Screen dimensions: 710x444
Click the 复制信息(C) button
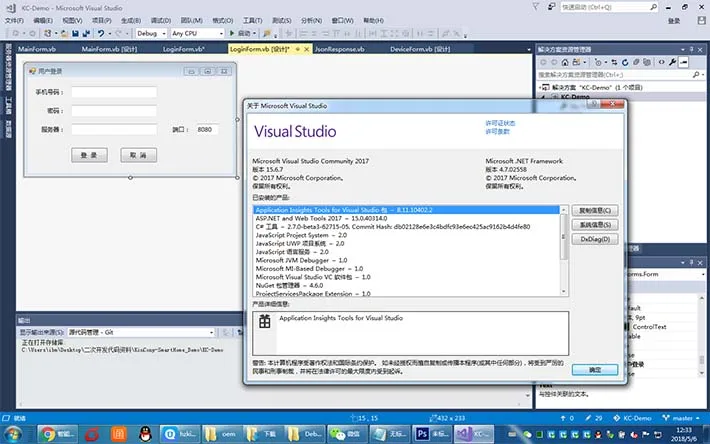pos(595,210)
